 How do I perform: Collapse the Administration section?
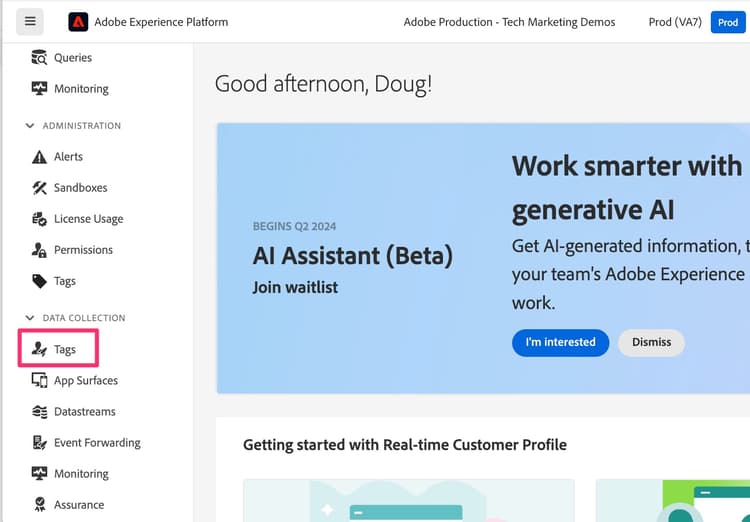point(30,126)
